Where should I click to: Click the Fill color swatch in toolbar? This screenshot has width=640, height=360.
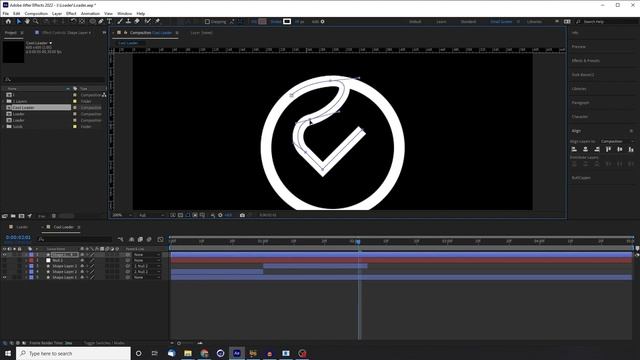pyautogui.click(x=262, y=22)
